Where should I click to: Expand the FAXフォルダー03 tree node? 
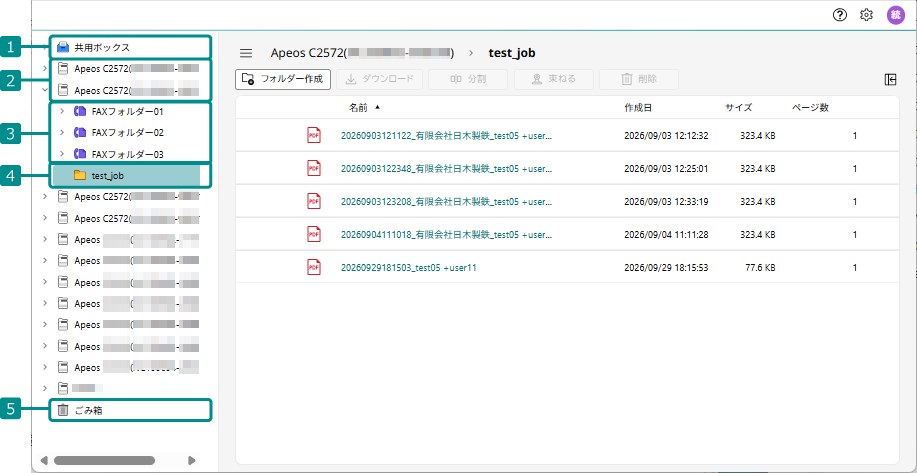pos(62,154)
